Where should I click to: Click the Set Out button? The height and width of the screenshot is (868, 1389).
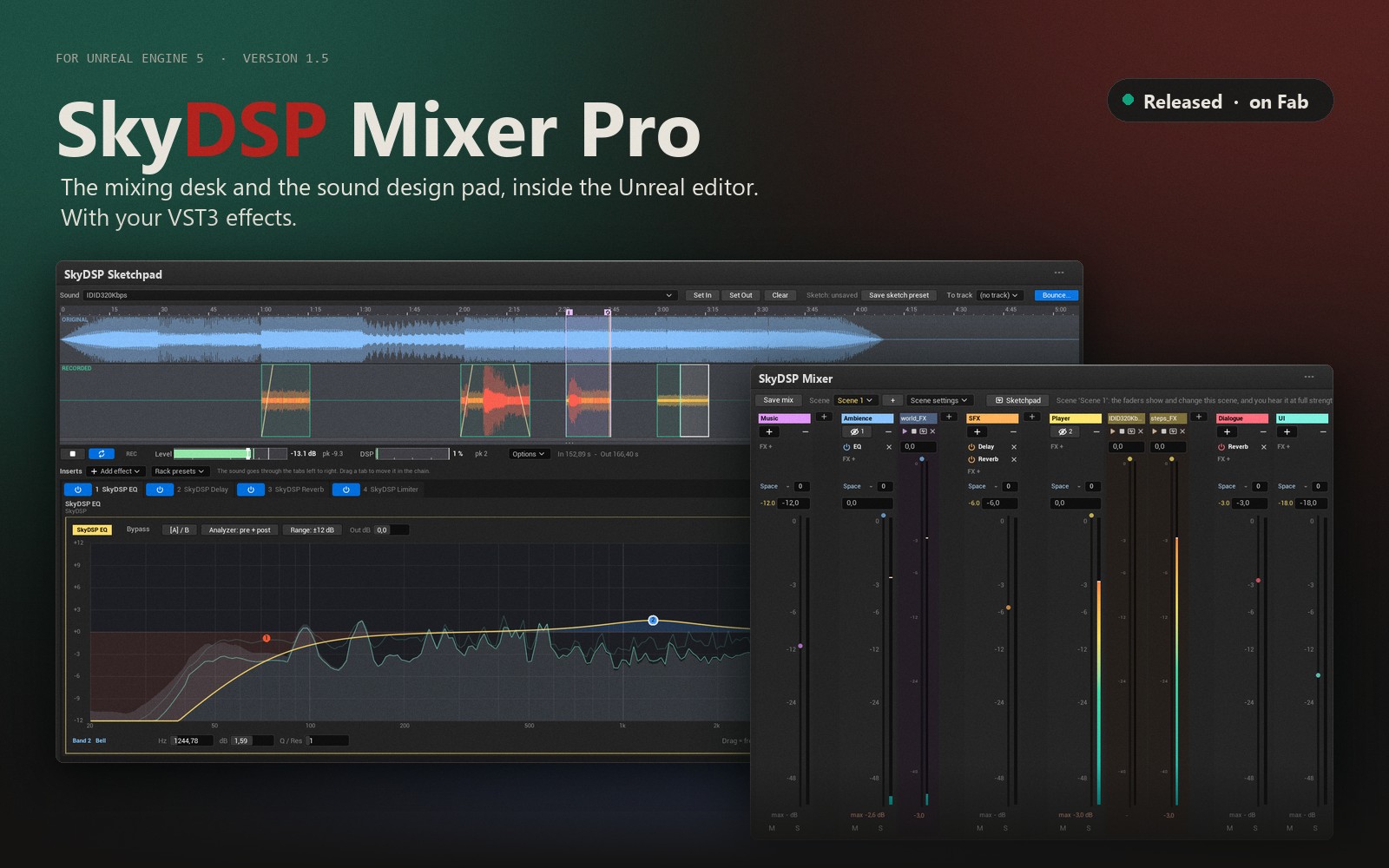(741, 295)
